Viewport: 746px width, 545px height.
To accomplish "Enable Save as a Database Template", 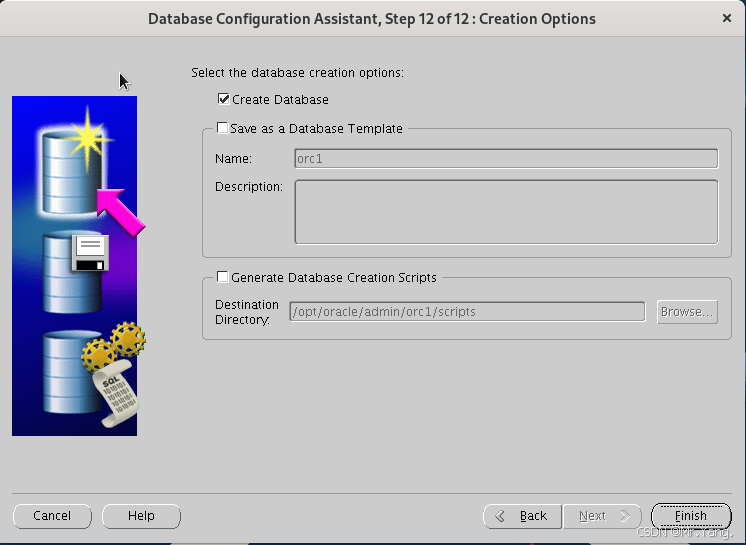I will point(222,128).
